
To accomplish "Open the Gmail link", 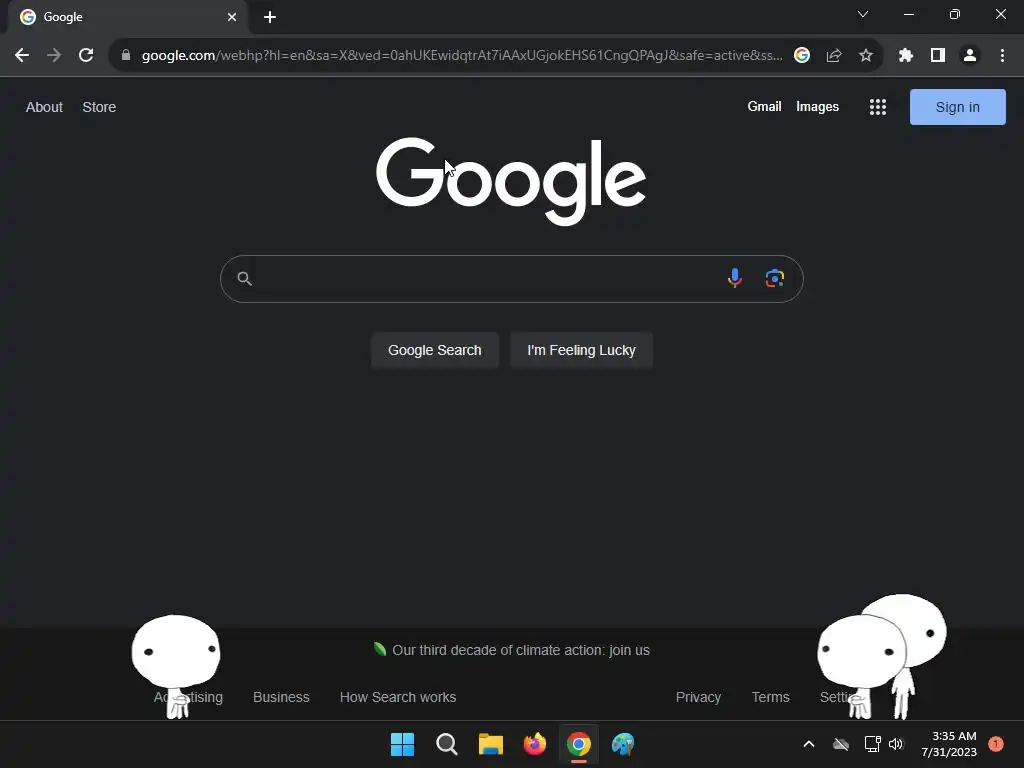I will [x=764, y=106].
